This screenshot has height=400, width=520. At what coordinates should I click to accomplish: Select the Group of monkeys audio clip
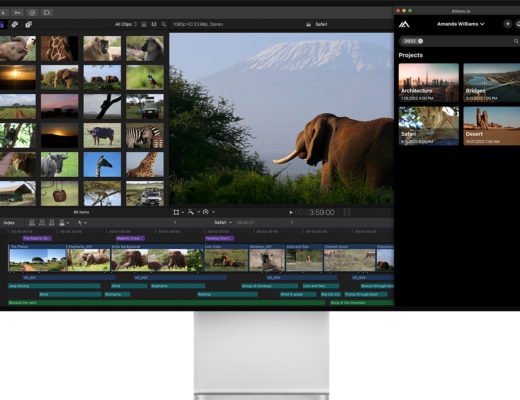[269, 286]
